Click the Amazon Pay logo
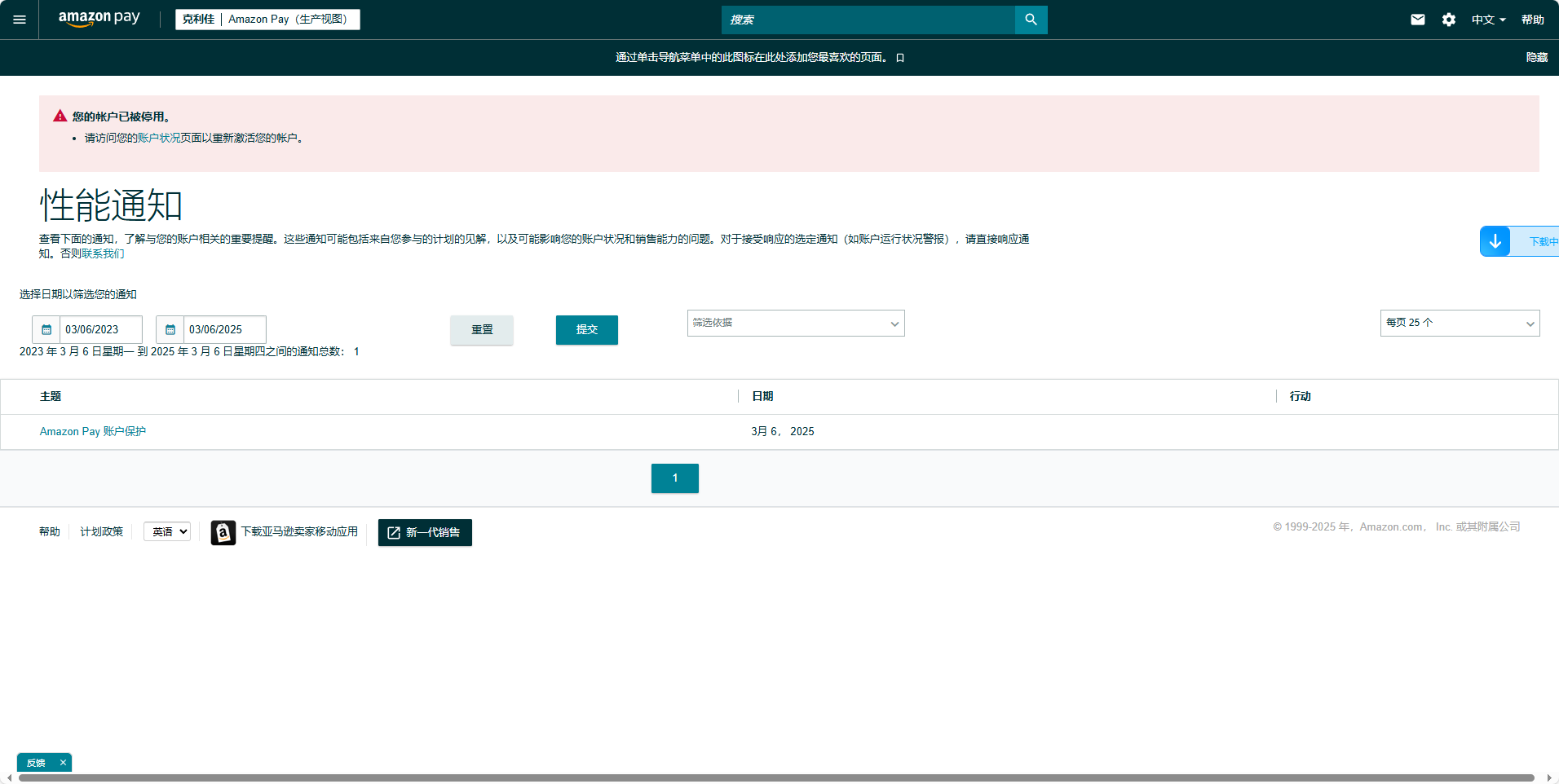 point(99,19)
